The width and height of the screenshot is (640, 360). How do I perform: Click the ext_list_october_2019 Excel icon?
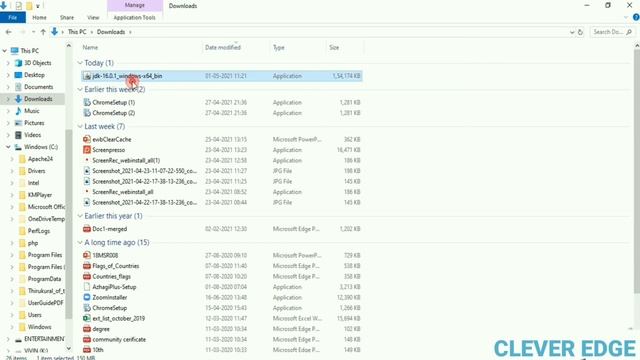coord(87,318)
